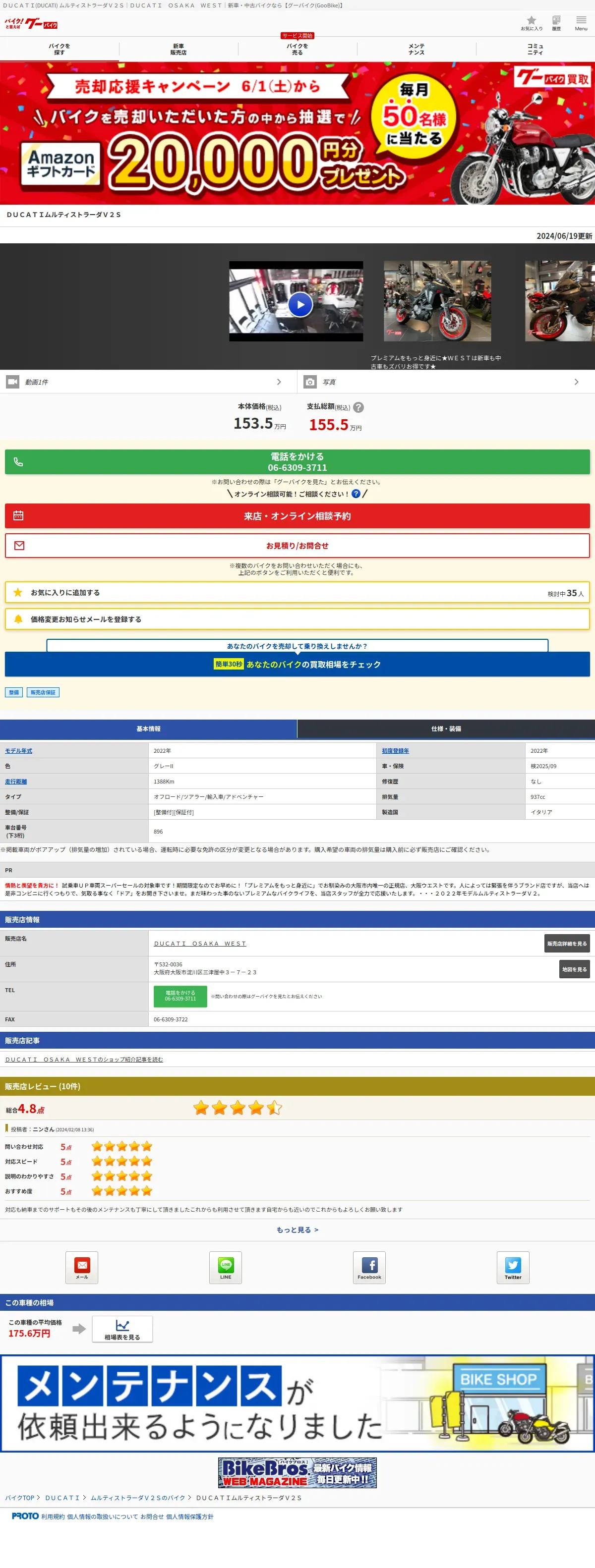Open the browsing history icon in header
The width and height of the screenshot is (595, 1568).
tap(556, 23)
